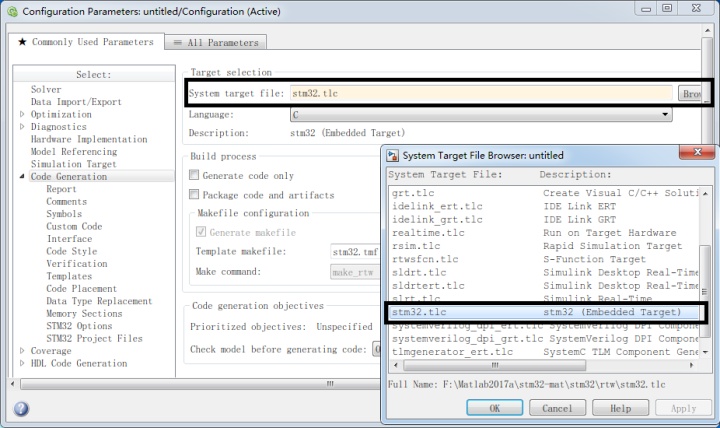Close the System Target File Browser dialog
Screen dimensions: 720x428
(698, 152)
